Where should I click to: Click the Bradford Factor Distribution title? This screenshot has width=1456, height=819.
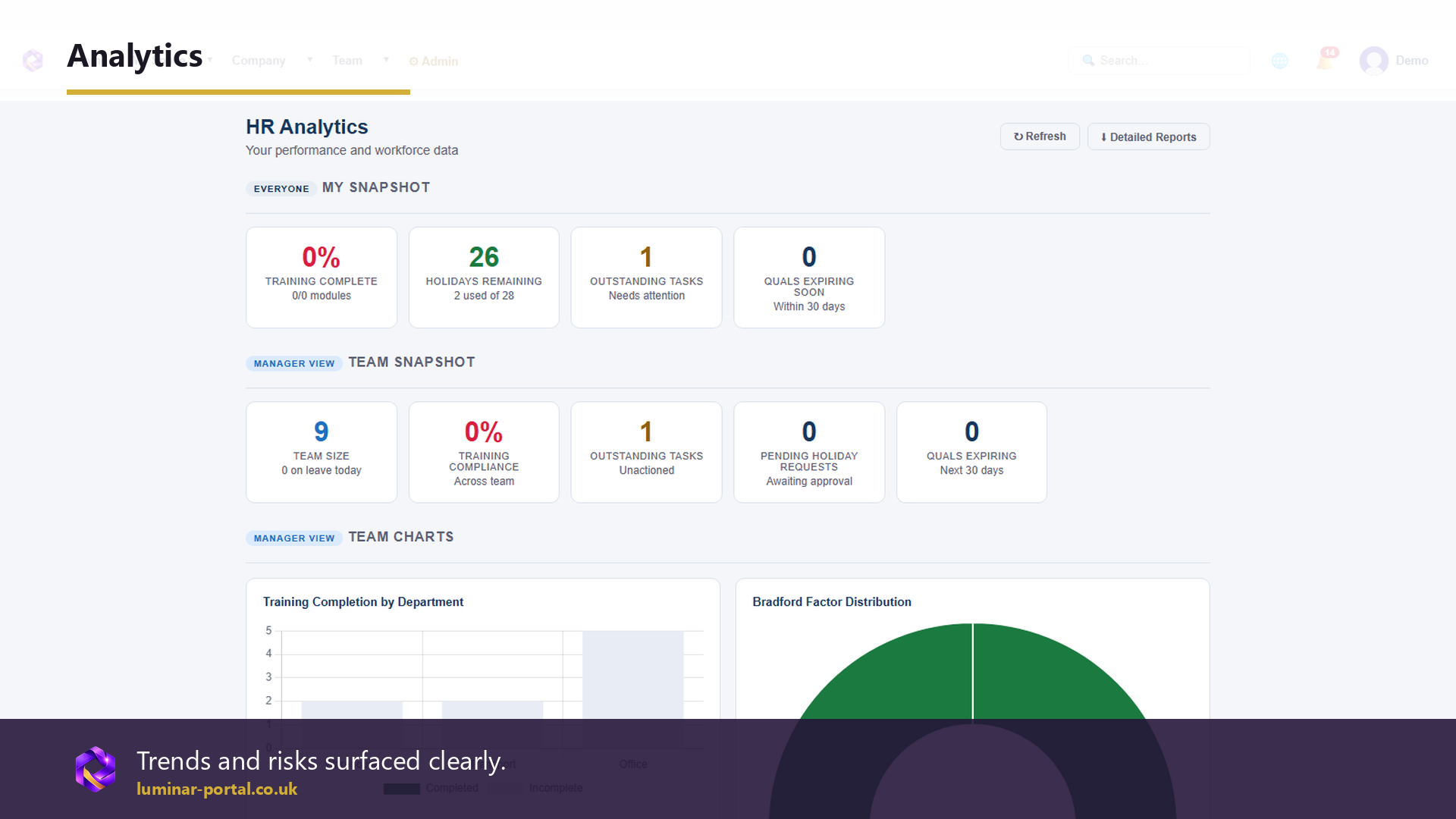(x=832, y=601)
